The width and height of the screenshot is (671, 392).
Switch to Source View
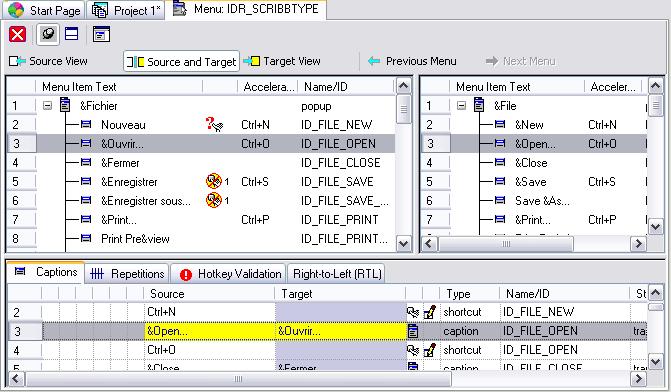click(x=48, y=61)
